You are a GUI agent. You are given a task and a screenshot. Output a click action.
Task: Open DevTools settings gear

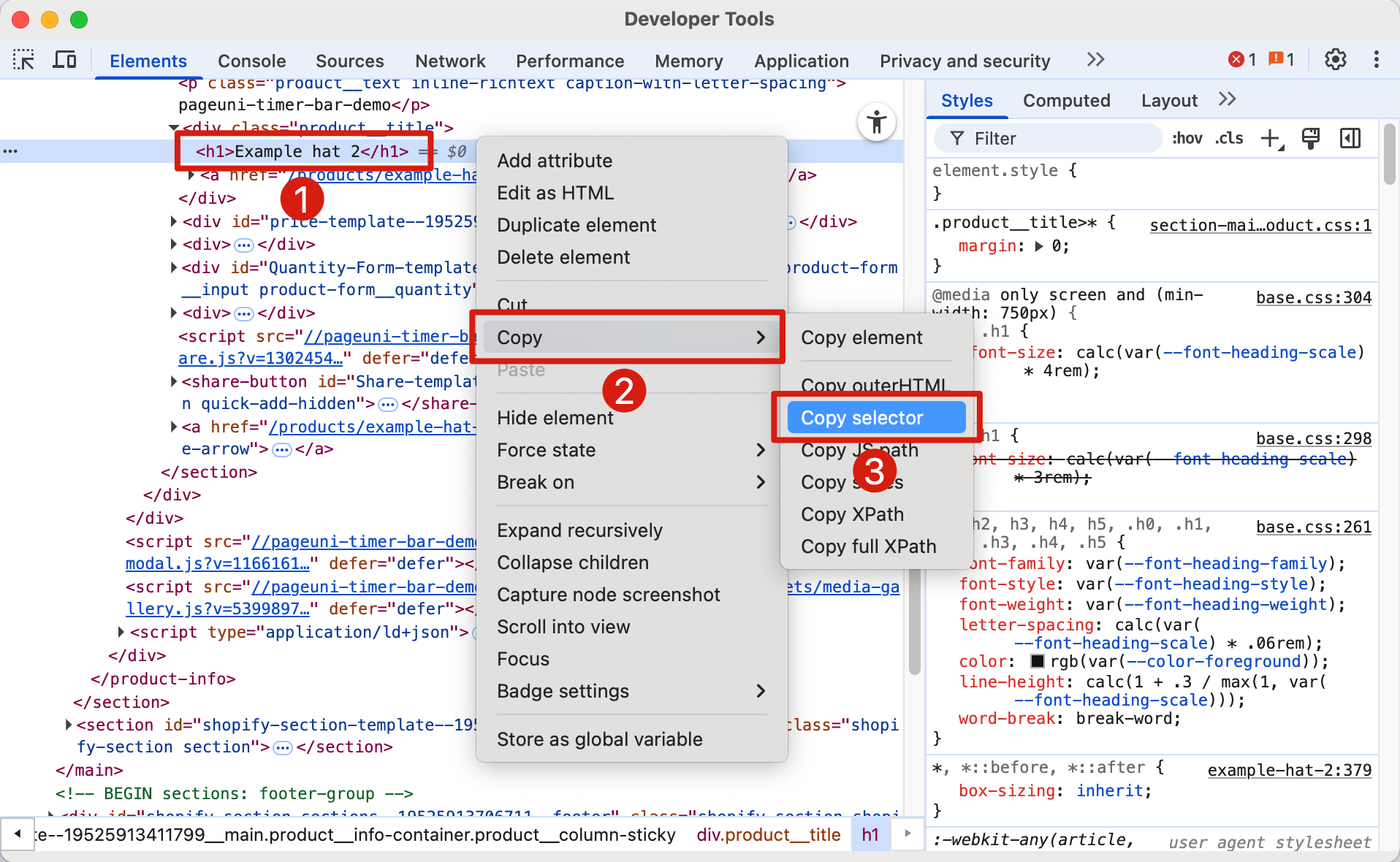1336,60
